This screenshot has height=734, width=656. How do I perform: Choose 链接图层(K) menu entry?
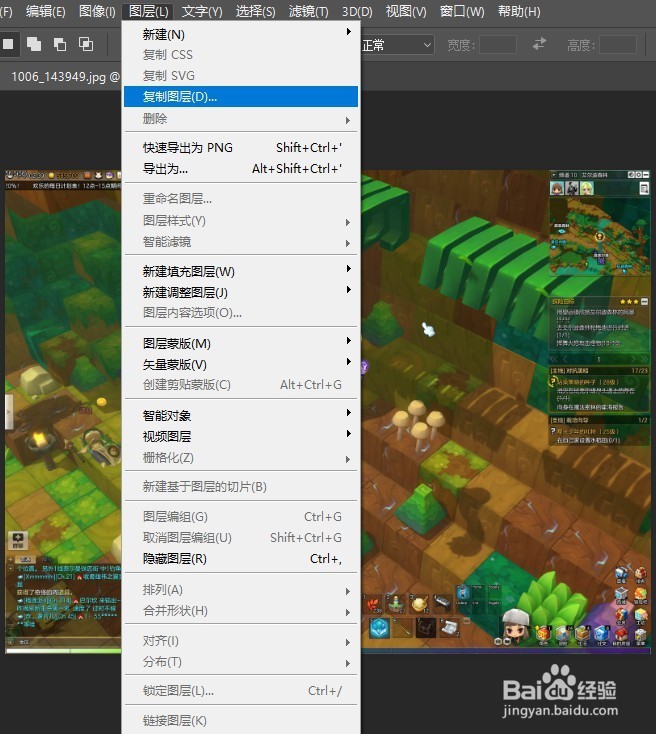click(x=241, y=721)
